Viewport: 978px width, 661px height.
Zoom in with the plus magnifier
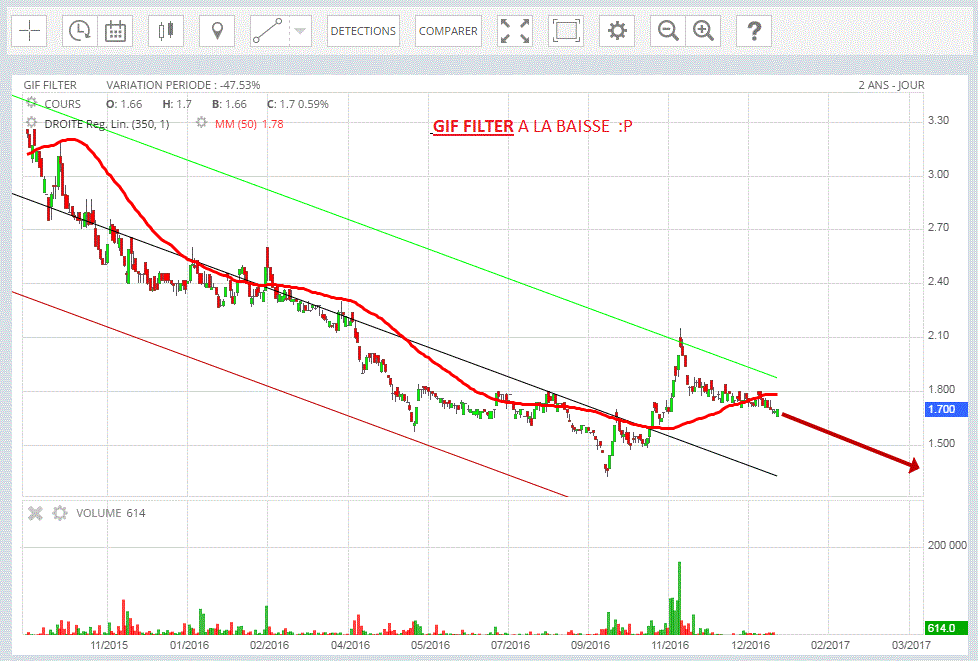pyautogui.click(x=703, y=31)
